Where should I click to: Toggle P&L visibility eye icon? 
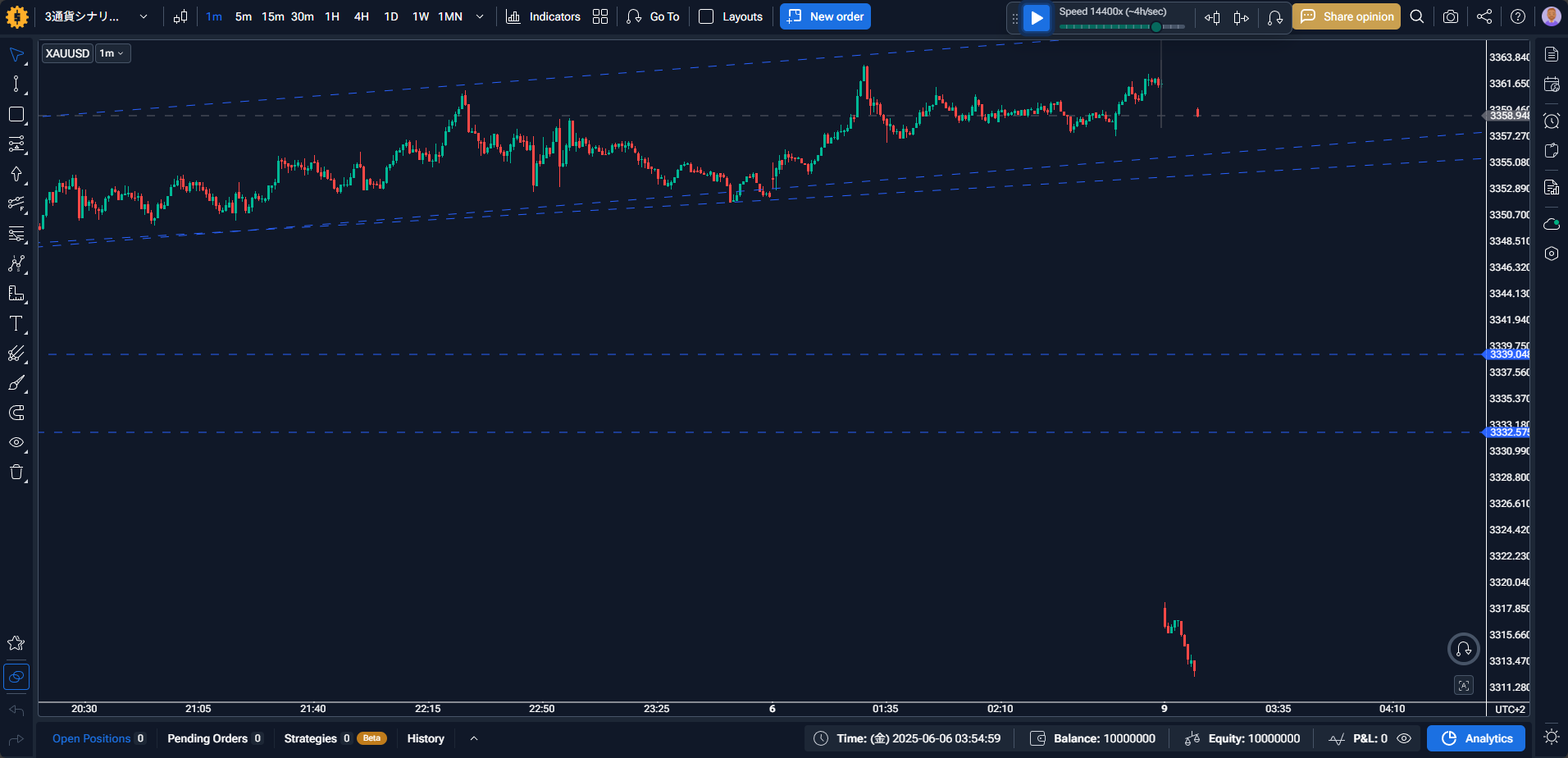click(1404, 738)
